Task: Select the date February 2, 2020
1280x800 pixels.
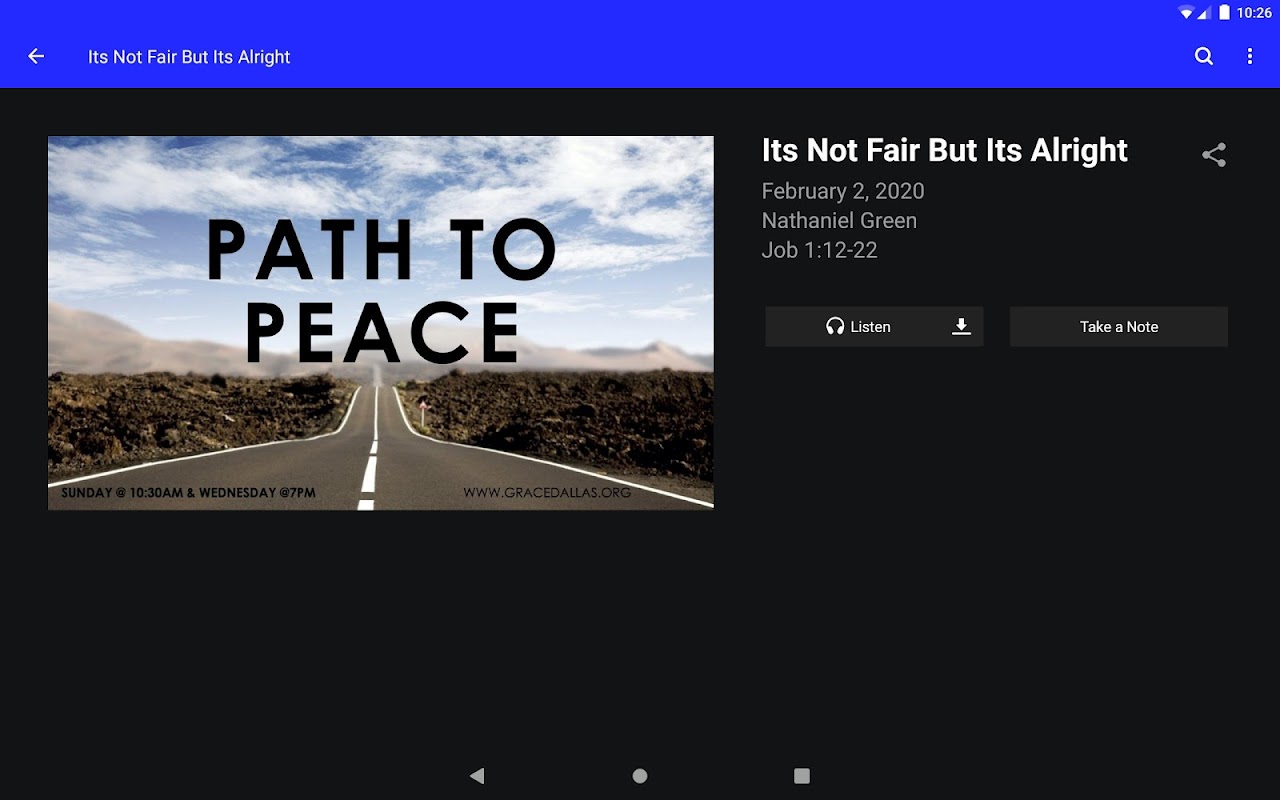Action: pos(843,191)
